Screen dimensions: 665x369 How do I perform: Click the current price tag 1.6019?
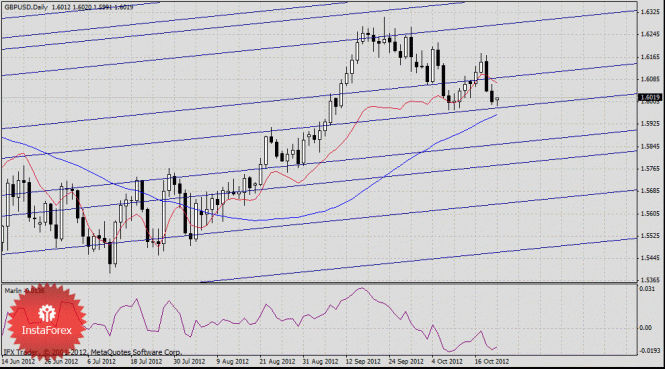click(x=650, y=98)
